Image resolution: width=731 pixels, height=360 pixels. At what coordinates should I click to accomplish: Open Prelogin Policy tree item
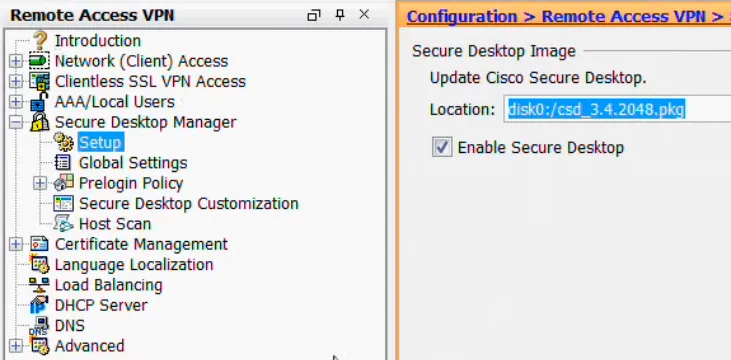pos(131,183)
